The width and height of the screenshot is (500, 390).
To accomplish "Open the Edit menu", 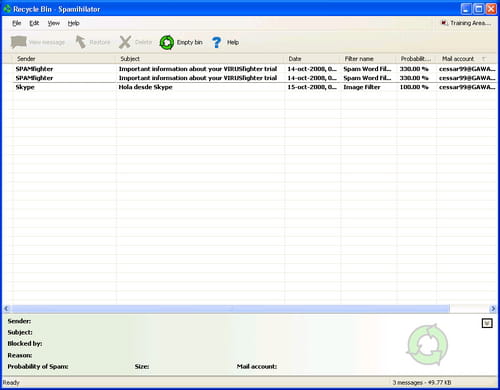I will pos(34,23).
